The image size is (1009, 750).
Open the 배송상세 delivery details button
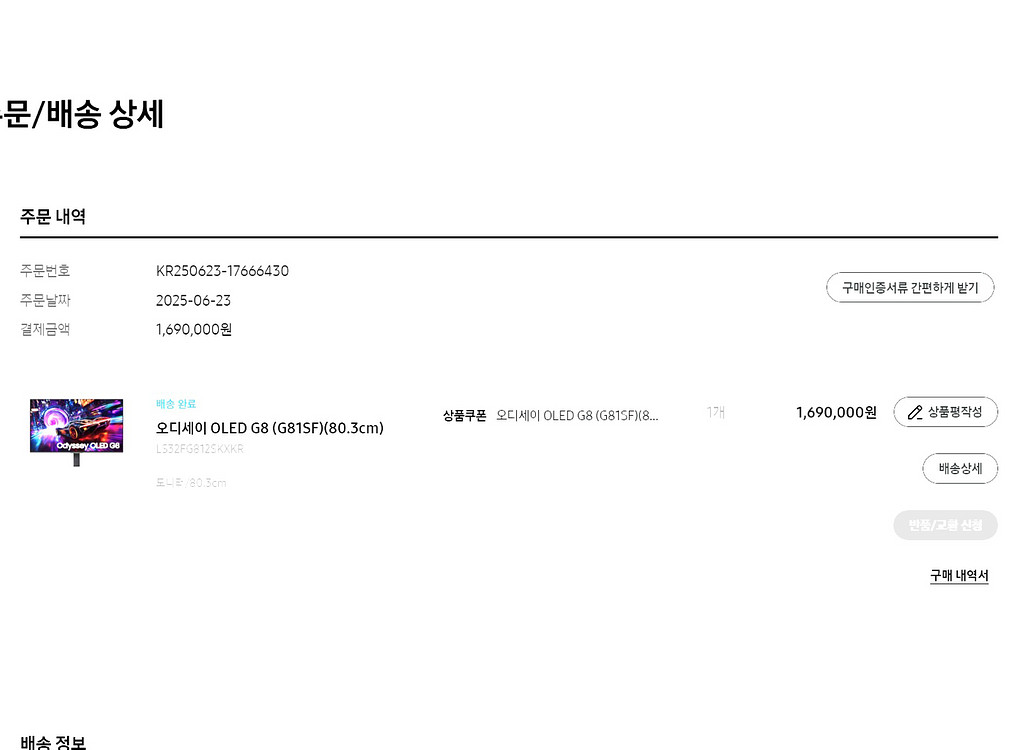coord(959,468)
